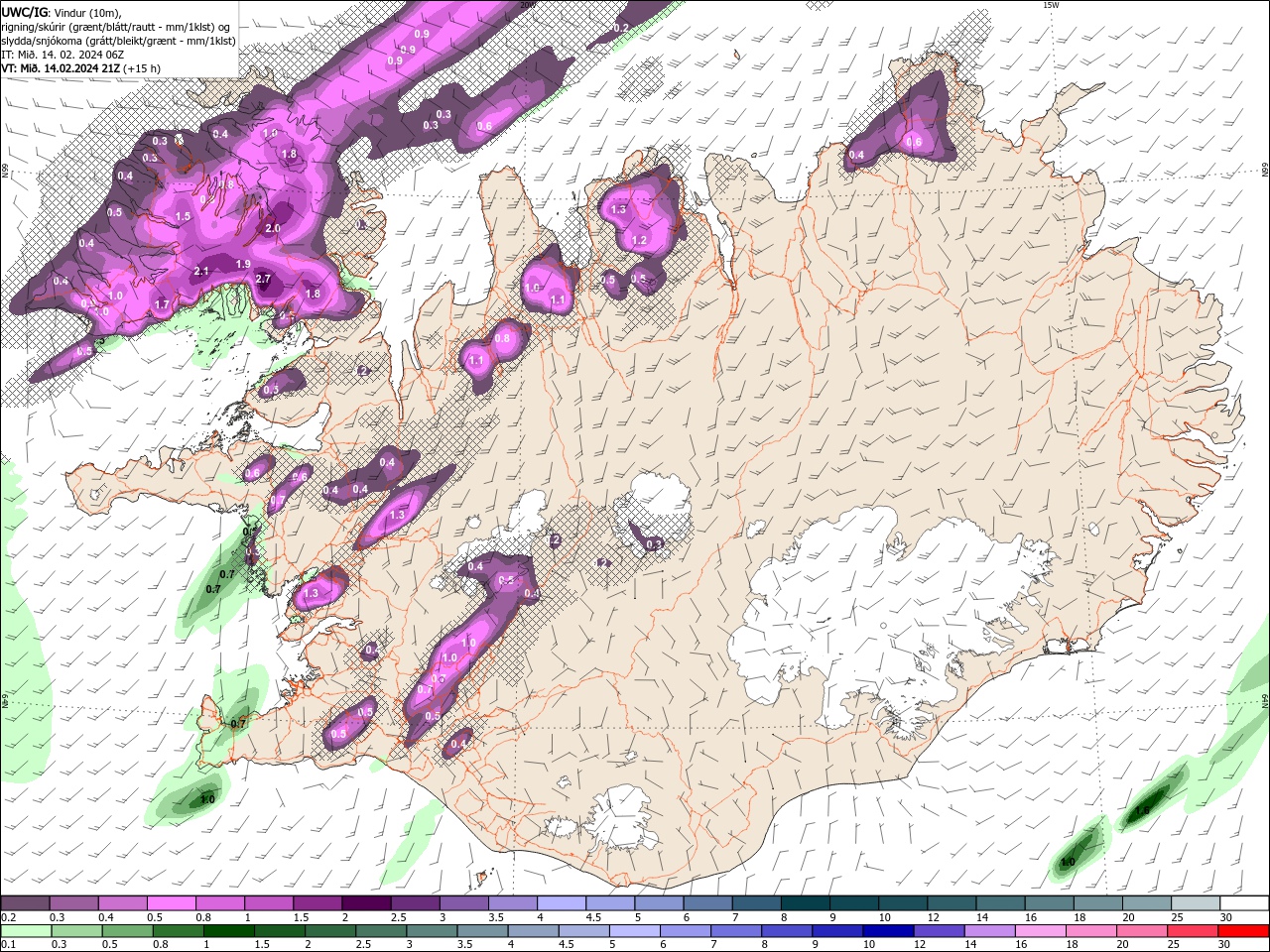Click the rain legend swatch between 10 and 12
1270x952 pixels.
pyautogui.click(x=889, y=931)
